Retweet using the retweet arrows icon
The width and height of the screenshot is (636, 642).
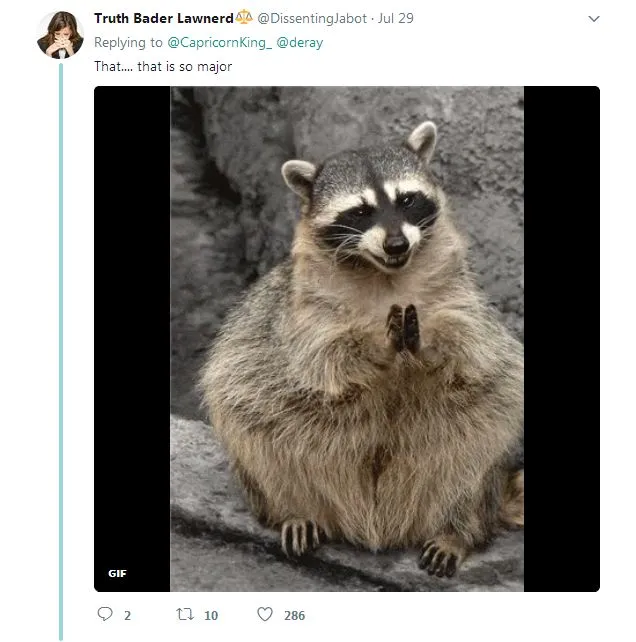point(185,614)
